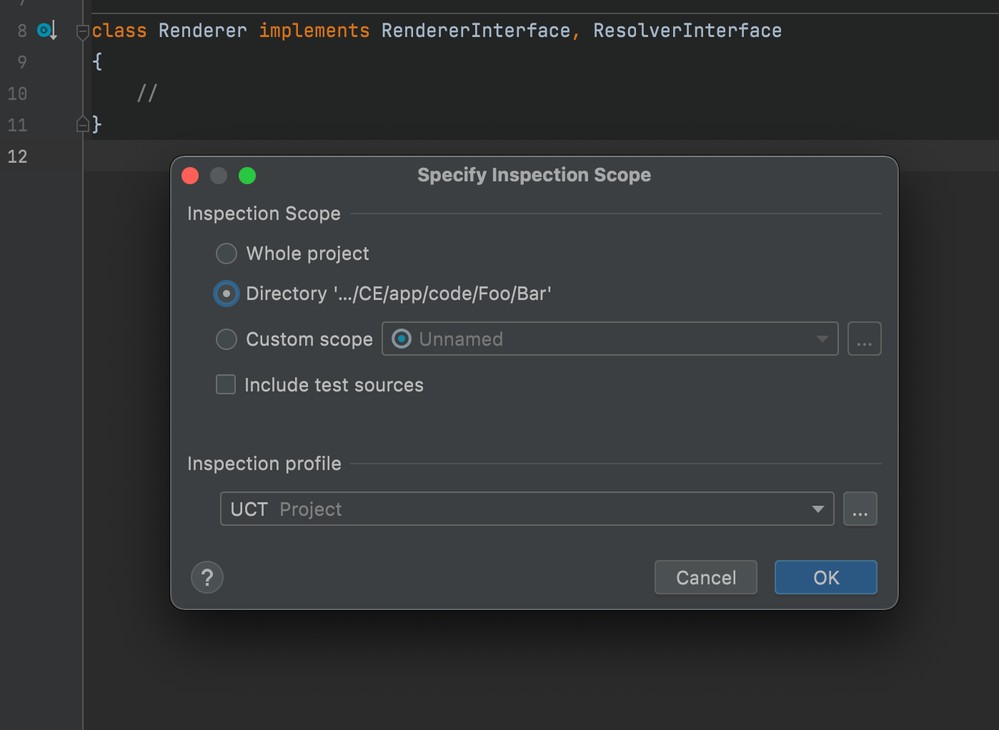Close the Specify Inspection Scope dialog
This screenshot has width=999, height=730.
tap(190, 176)
